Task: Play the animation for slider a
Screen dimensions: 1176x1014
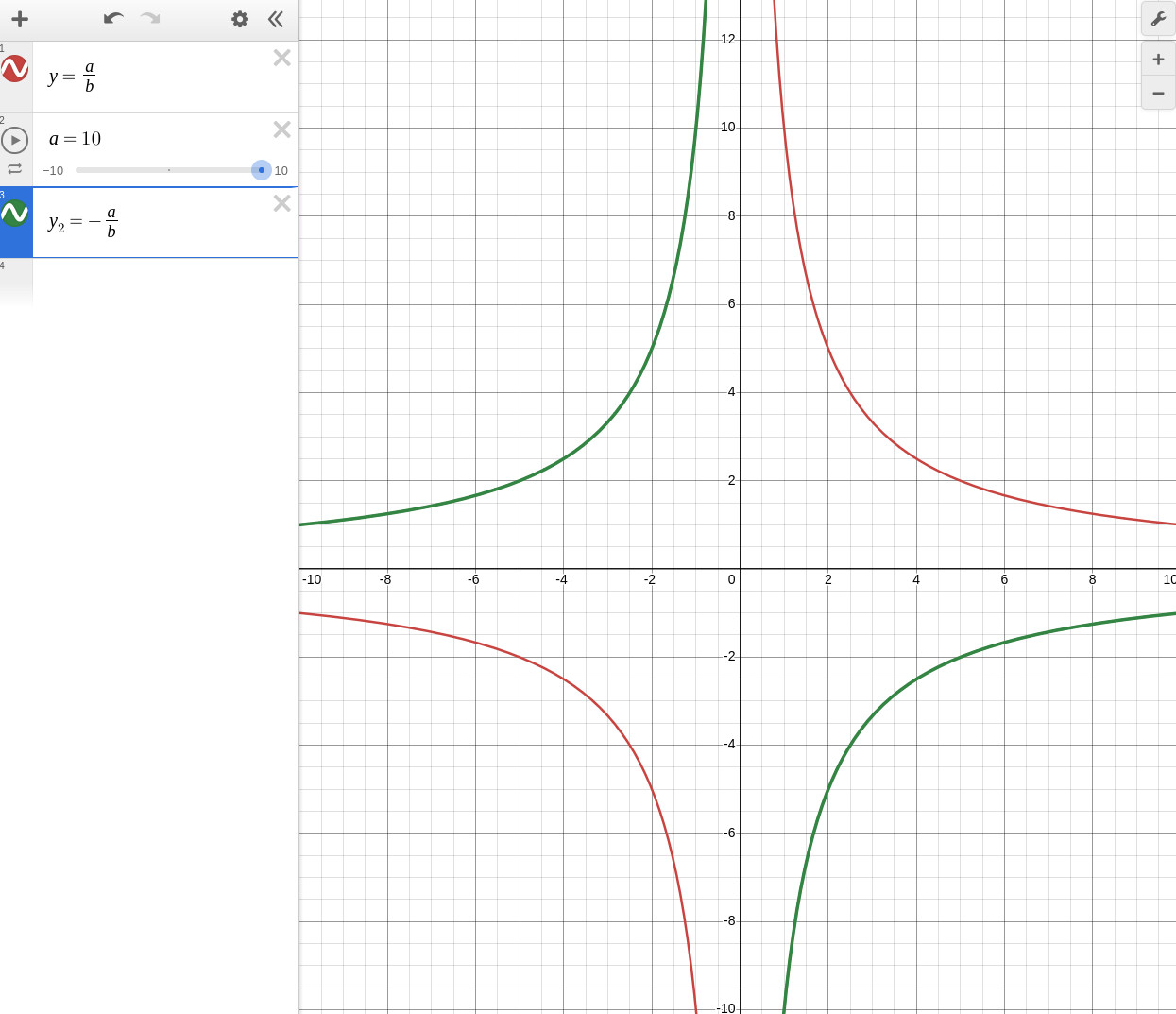Action: (14, 140)
